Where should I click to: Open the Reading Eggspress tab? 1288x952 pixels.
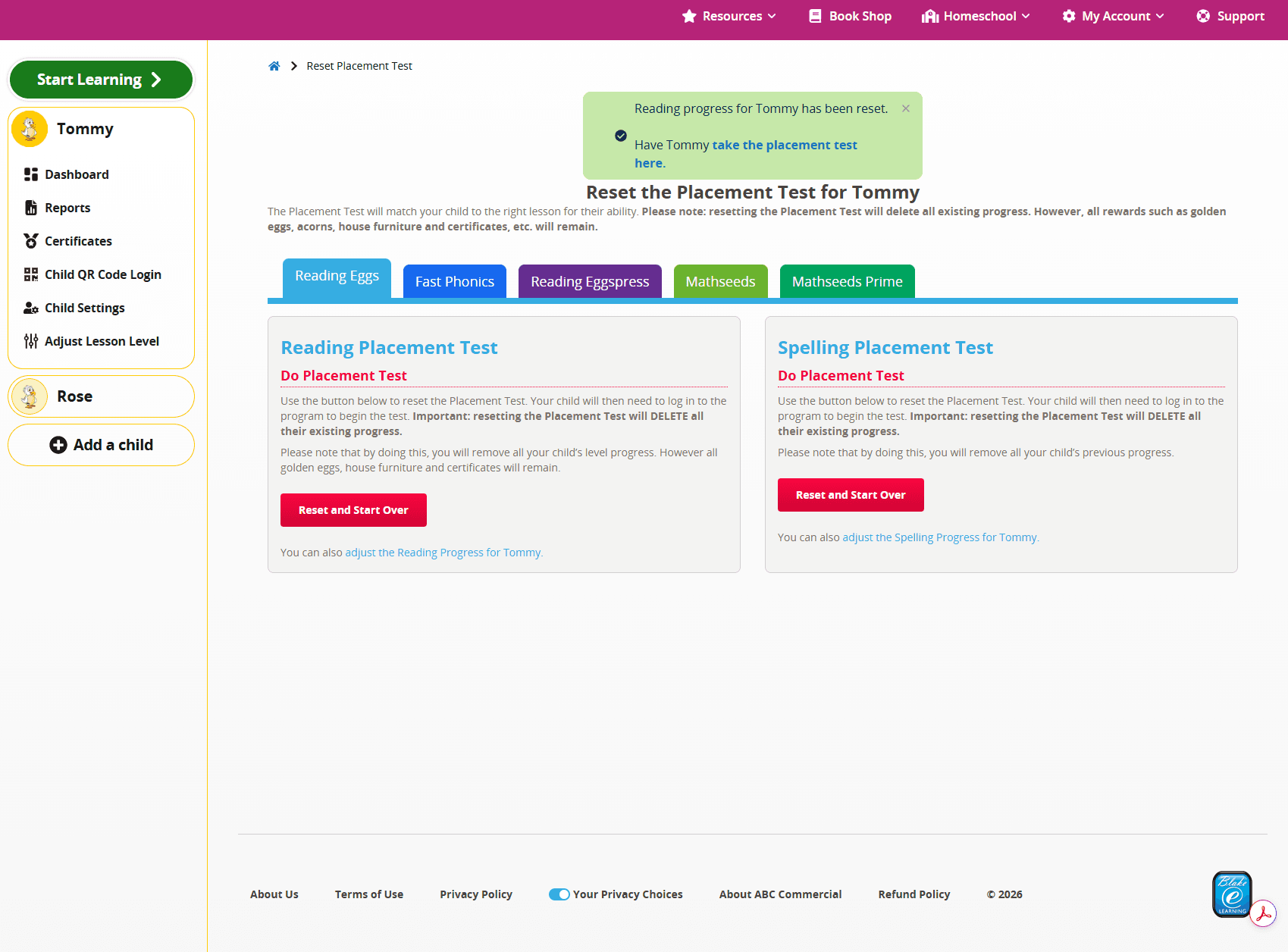coord(590,281)
